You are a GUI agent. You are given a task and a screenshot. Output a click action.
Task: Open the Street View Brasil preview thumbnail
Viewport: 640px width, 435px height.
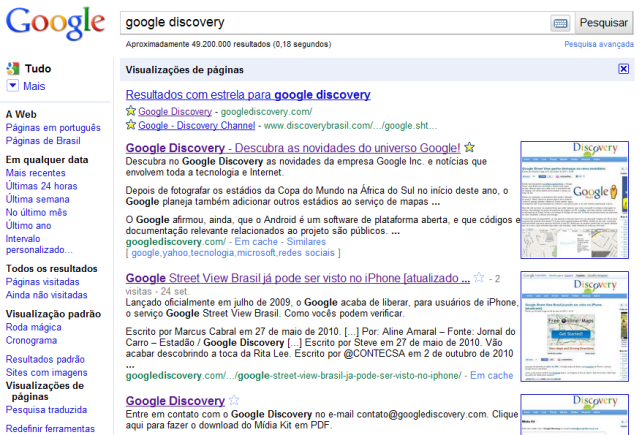click(x=575, y=325)
